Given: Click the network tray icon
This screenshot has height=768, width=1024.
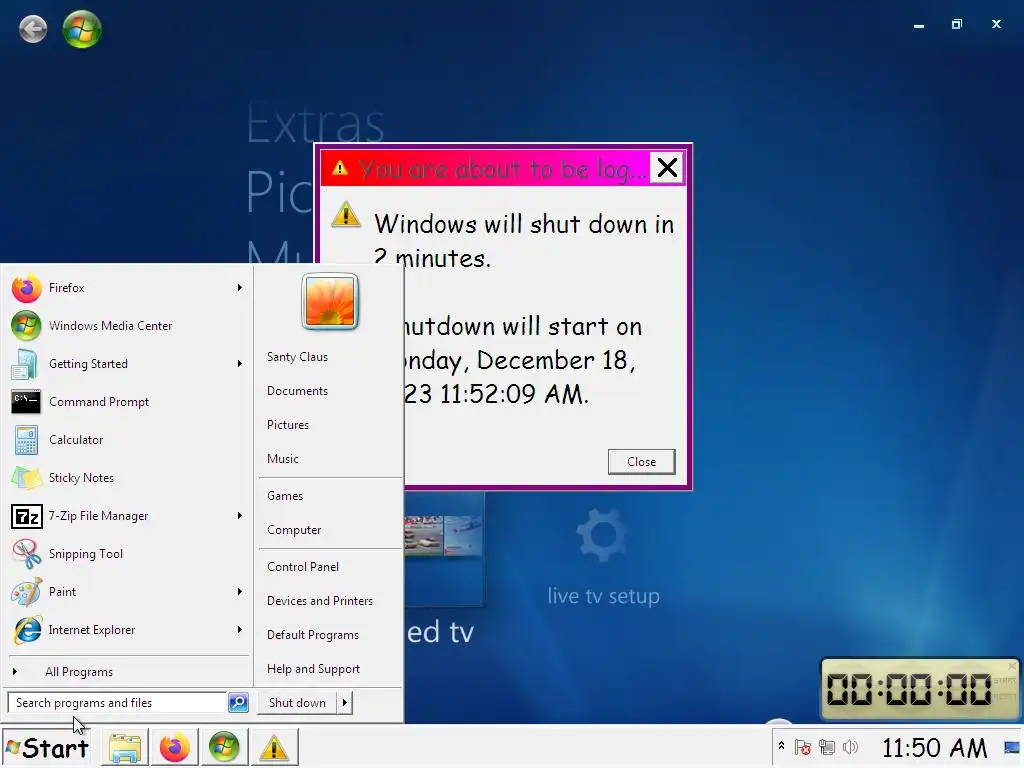Looking at the screenshot, I should (827, 747).
